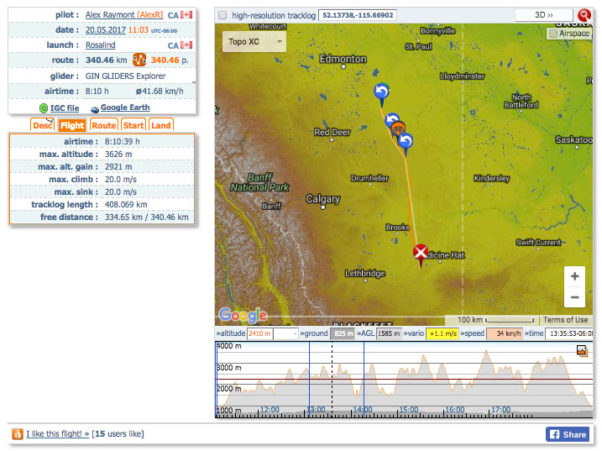Click the Canada flag next to launch Rosalind
This screenshot has width=602, height=451.
pos(186,45)
